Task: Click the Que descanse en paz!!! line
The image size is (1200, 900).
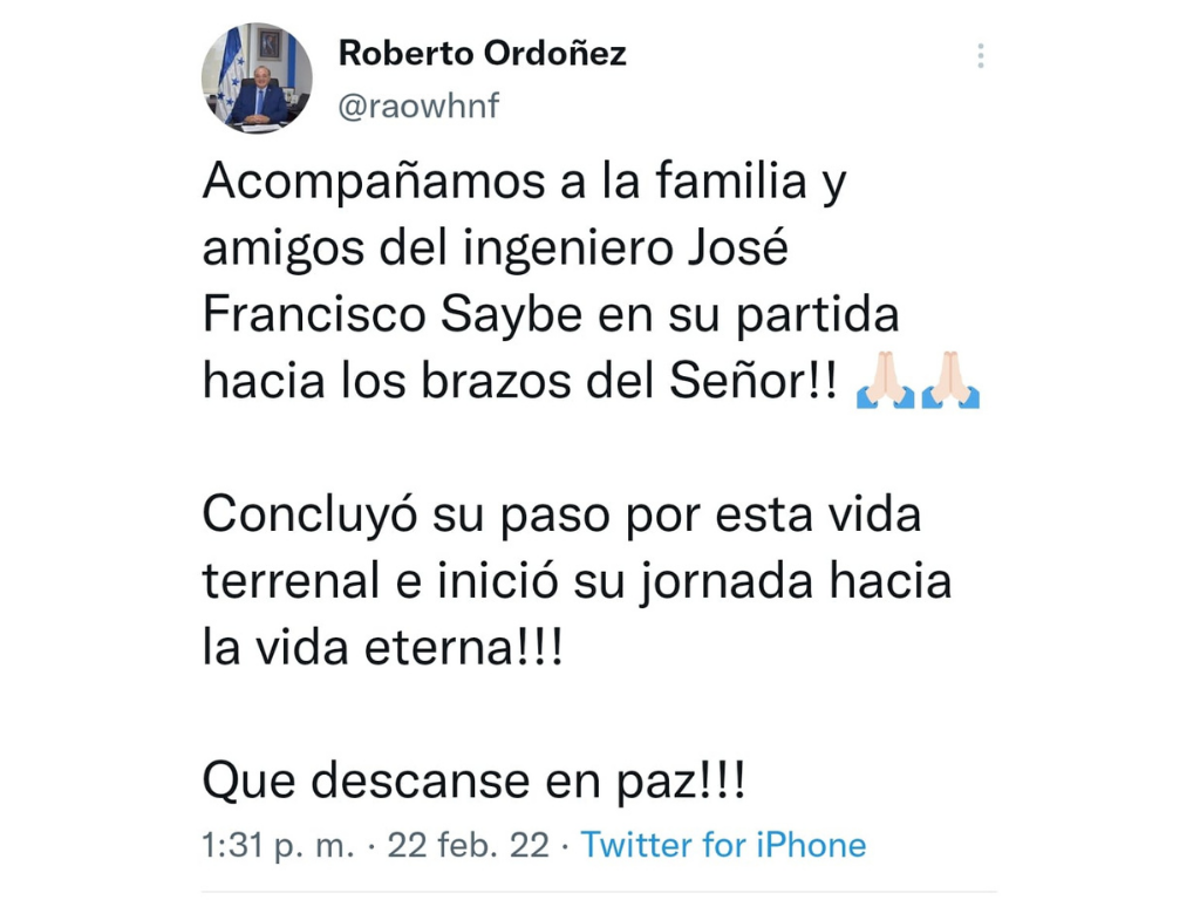Action: 473,780
